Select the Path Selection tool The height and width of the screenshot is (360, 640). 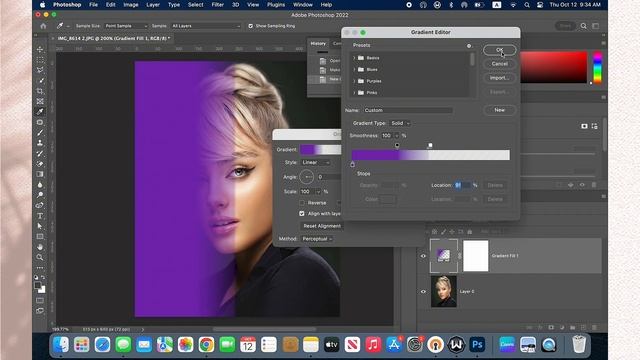(x=40, y=226)
